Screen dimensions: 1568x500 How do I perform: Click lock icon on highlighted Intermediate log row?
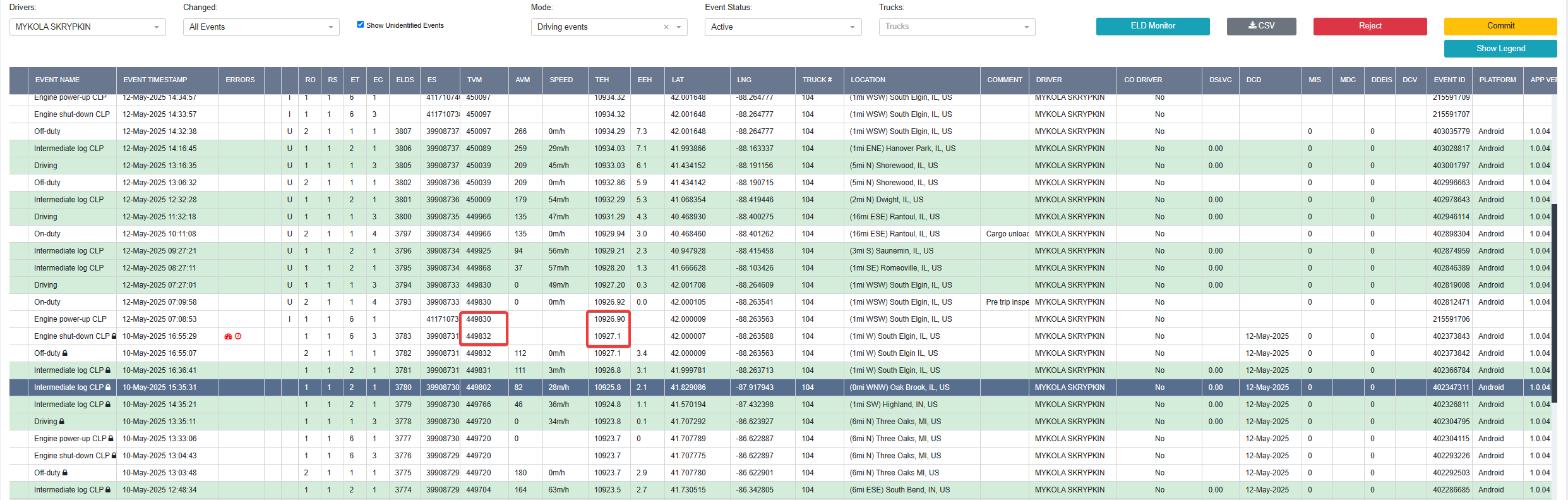click(x=108, y=387)
